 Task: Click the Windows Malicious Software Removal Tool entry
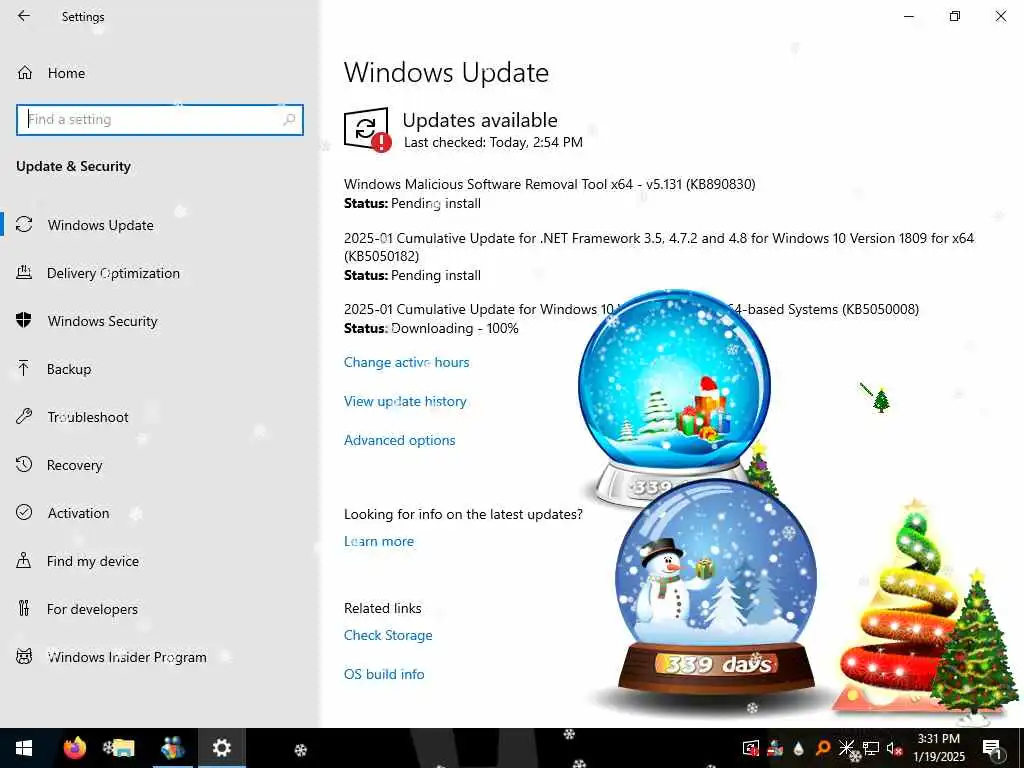549,184
